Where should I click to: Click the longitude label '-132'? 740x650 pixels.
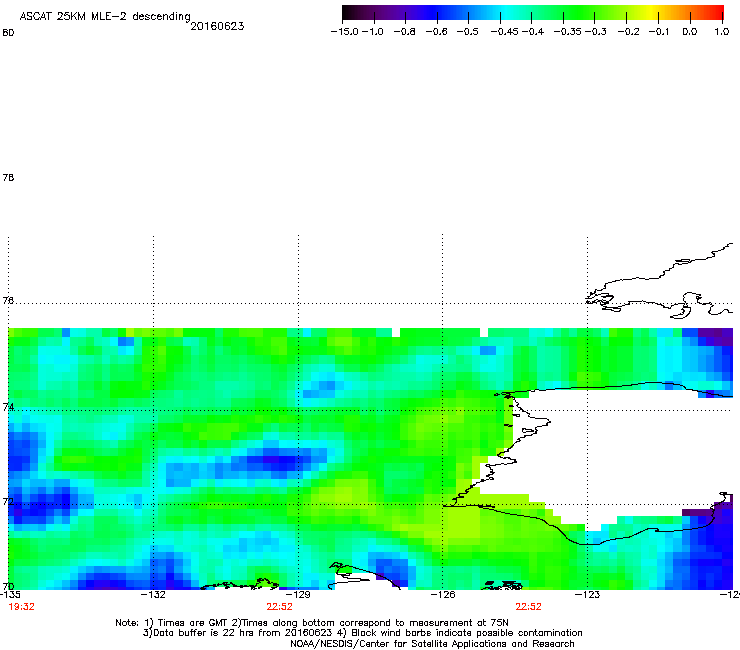(x=153, y=594)
